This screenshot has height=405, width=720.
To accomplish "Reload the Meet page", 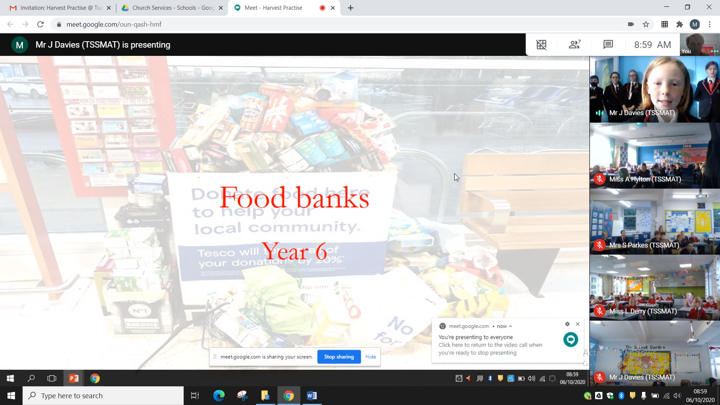I will 40,24.
